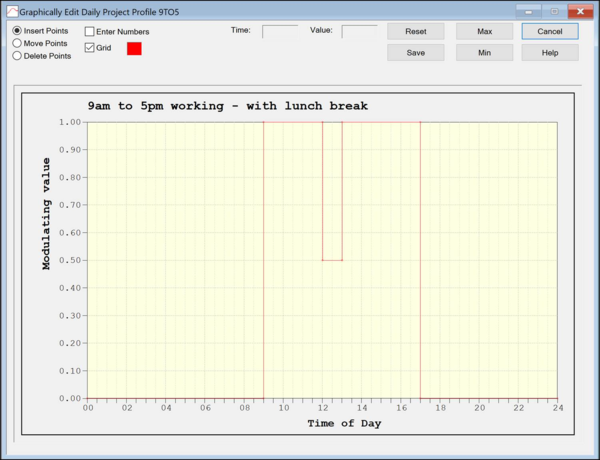Focus the Value input field
The height and width of the screenshot is (460, 600).
click(x=359, y=31)
